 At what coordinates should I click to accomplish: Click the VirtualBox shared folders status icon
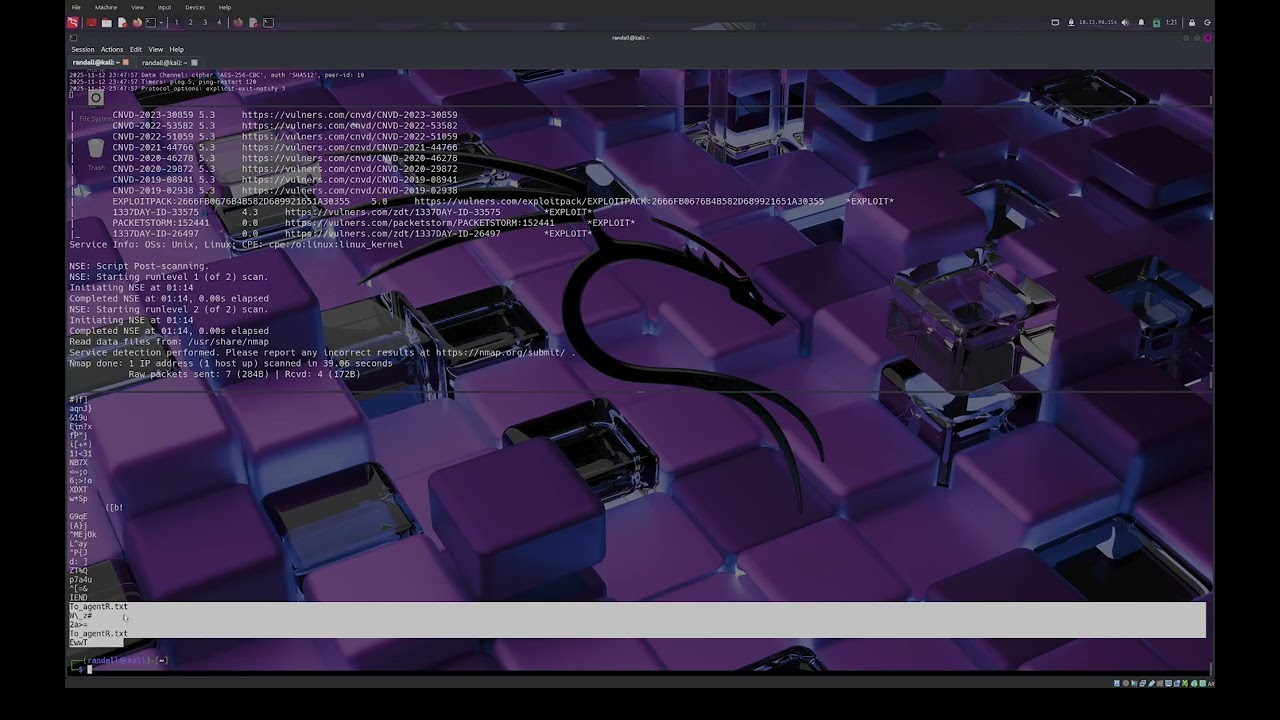(1160, 683)
